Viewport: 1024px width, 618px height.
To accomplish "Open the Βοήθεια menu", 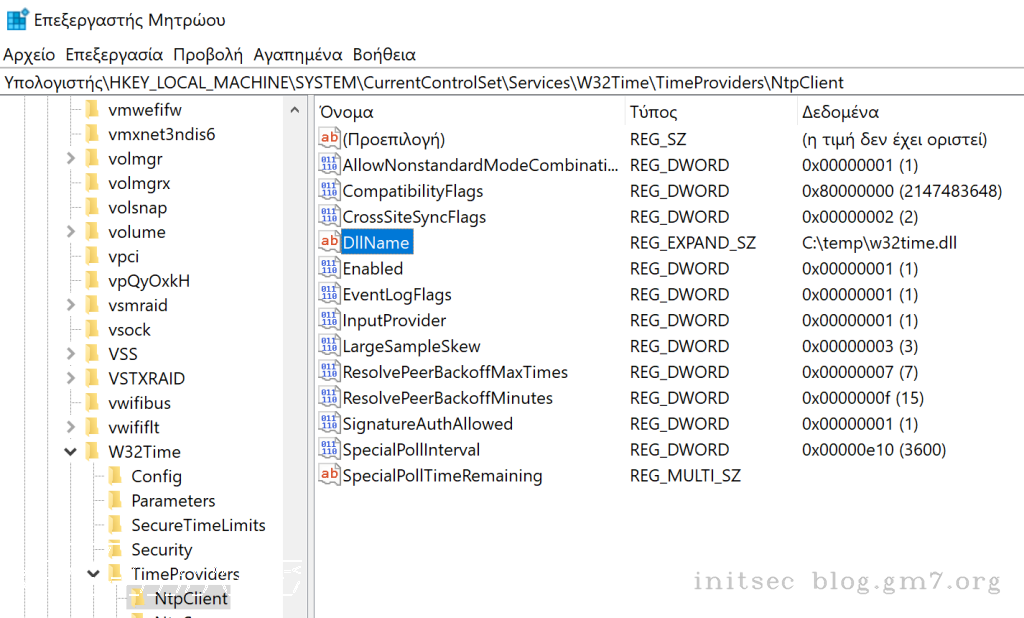I will pos(384,55).
